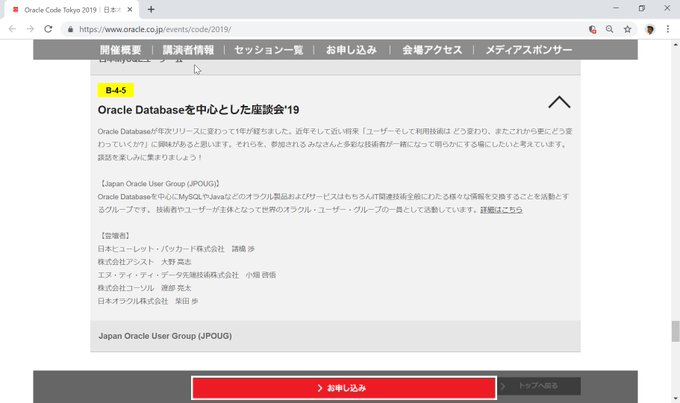Open the Chrome profile avatar
This screenshot has height=403, width=680.
(x=650, y=29)
